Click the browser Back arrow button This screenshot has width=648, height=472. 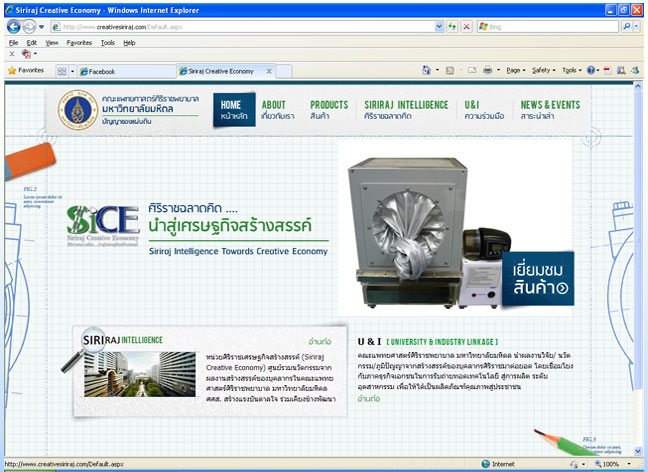[12, 27]
